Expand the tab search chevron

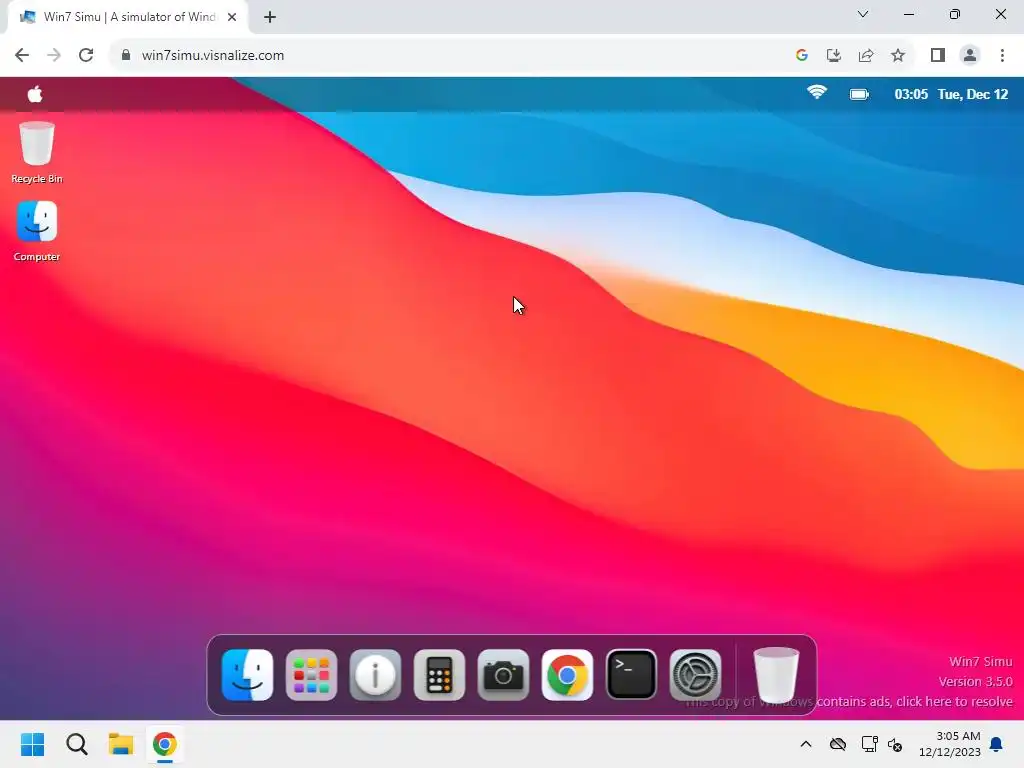tap(863, 14)
